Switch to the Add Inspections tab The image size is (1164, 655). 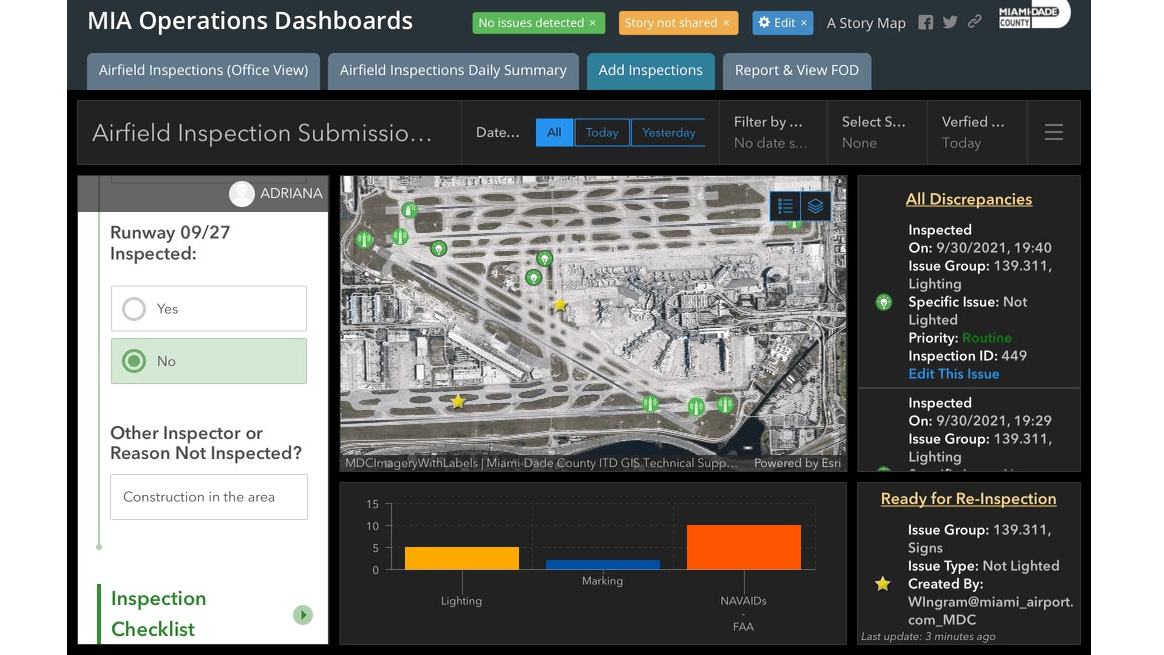tap(650, 71)
